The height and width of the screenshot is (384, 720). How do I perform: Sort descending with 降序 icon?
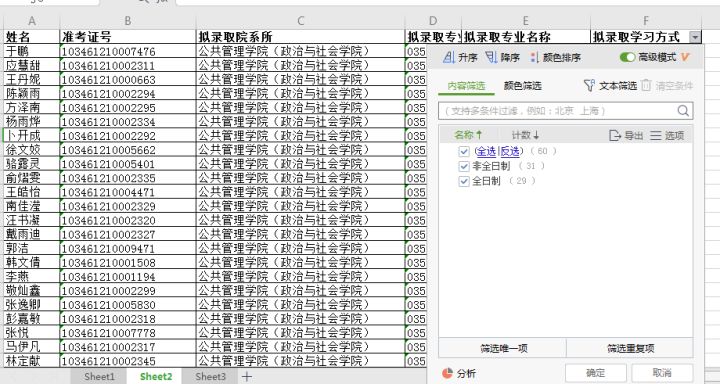(491, 57)
